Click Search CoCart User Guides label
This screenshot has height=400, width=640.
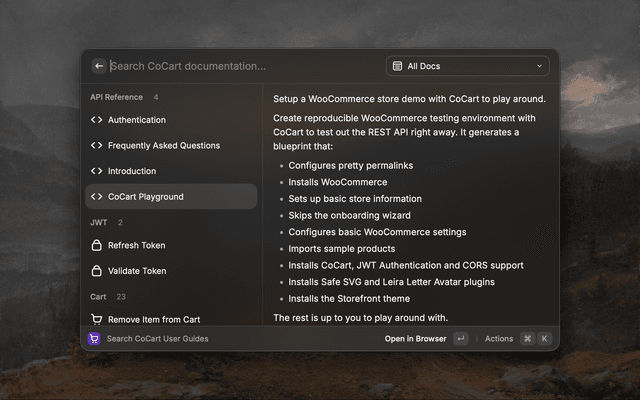pyautogui.click(x=158, y=339)
